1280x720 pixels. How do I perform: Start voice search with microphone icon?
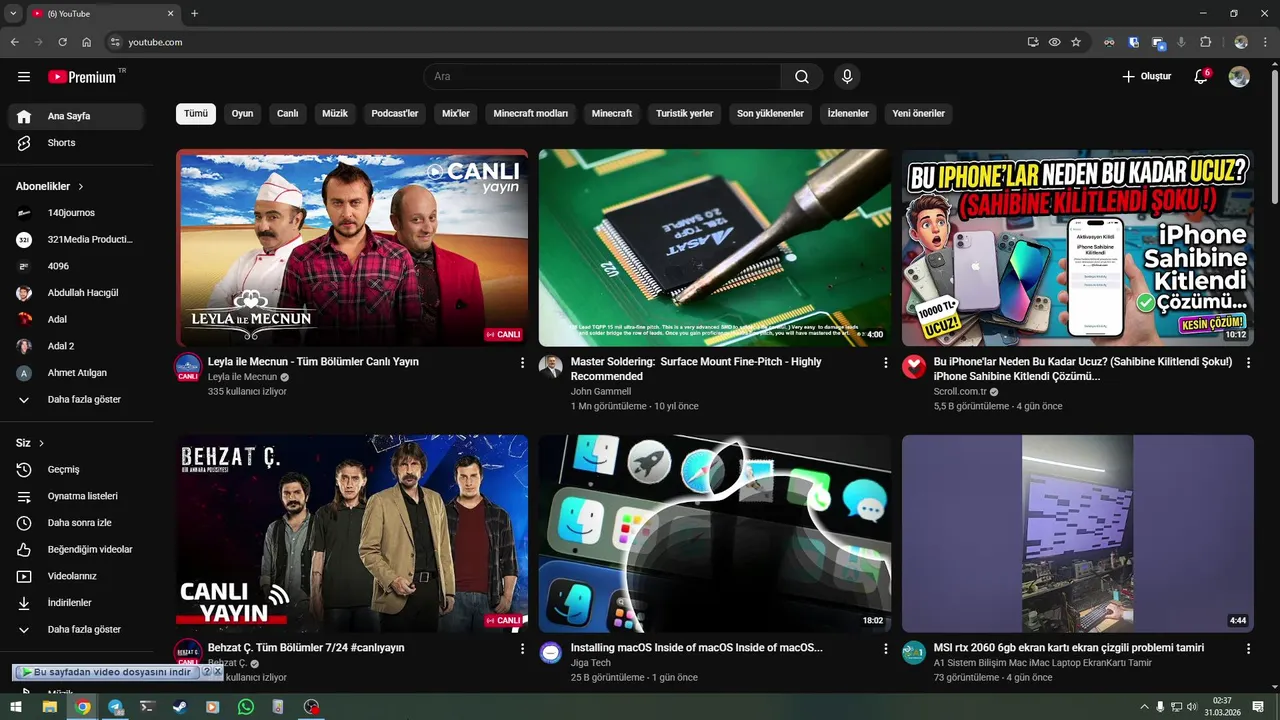[x=847, y=77]
